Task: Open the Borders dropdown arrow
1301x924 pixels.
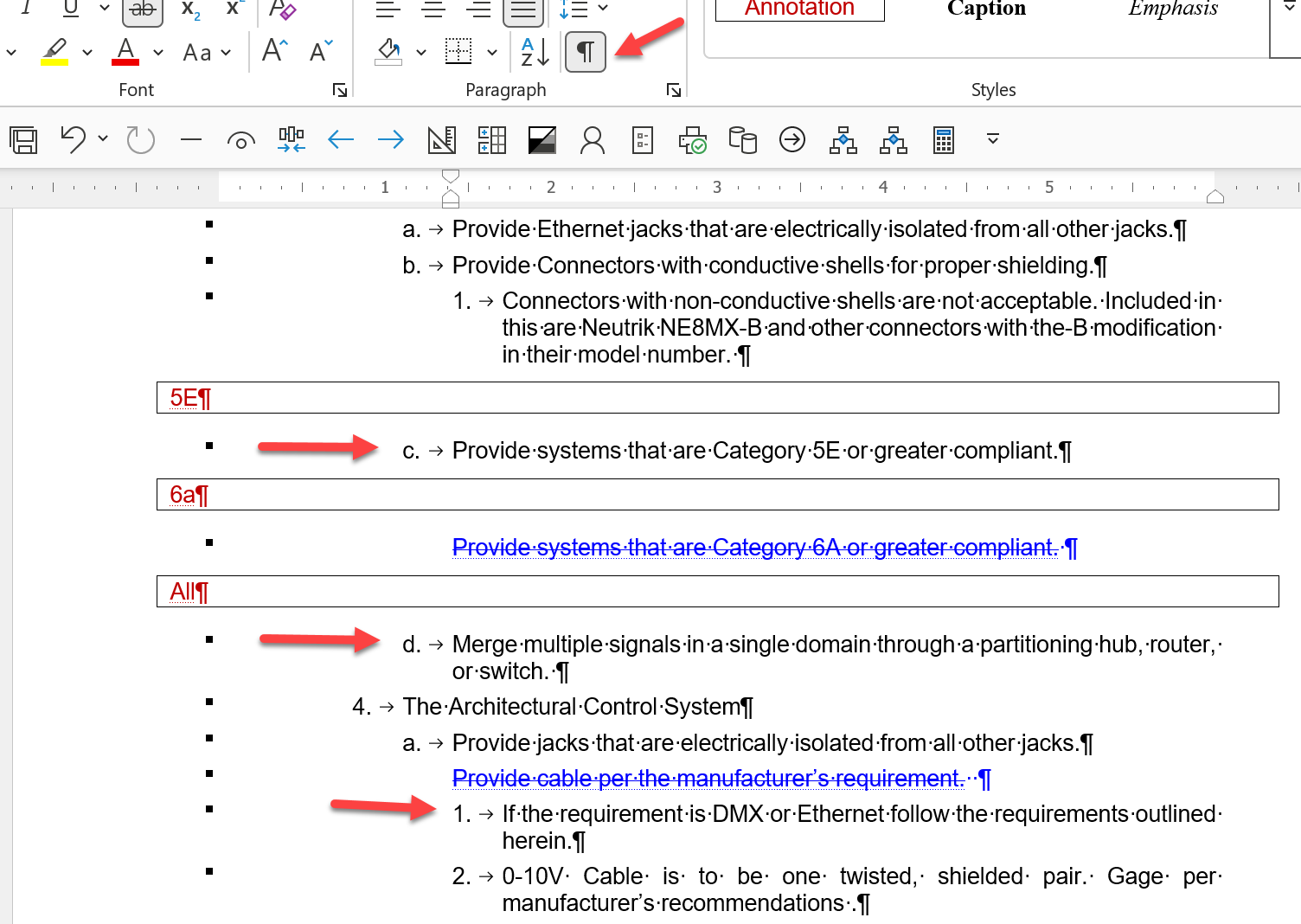Action: point(492,53)
